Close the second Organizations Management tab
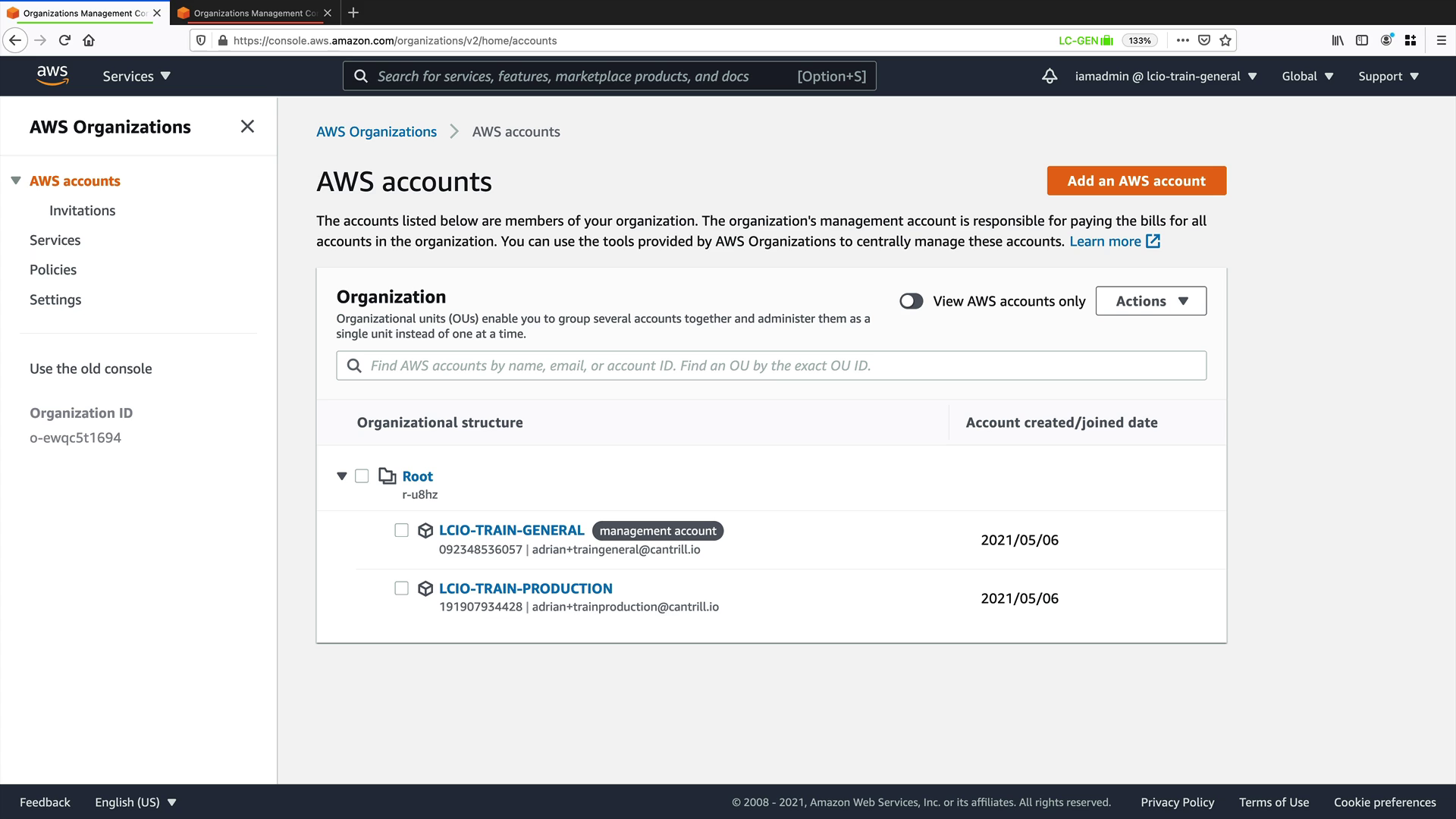This screenshot has height=819, width=1456. point(328,13)
